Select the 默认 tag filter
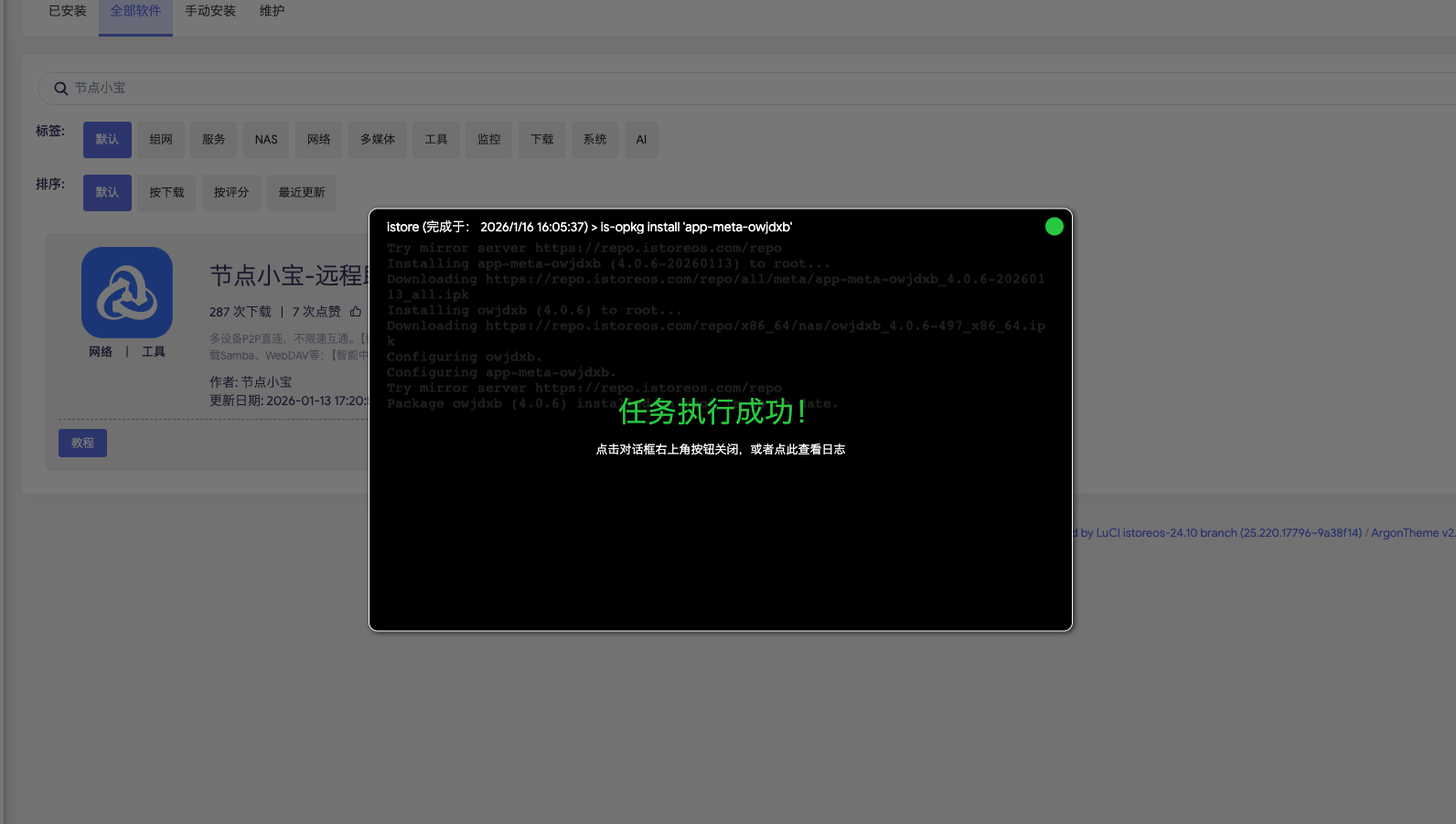1456x824 pixels. click(x=107, y=140)
